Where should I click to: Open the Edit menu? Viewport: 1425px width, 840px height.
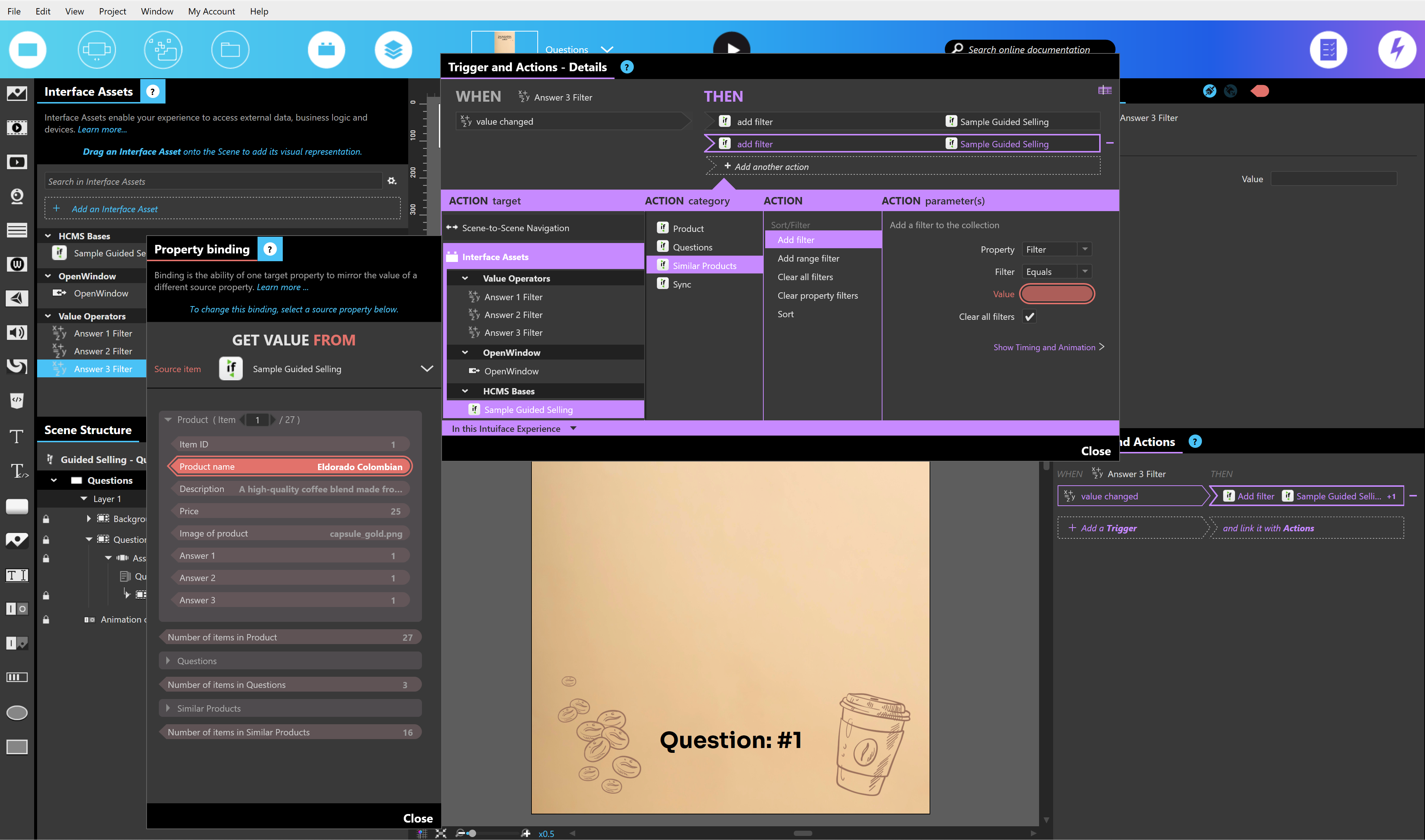pos(43,12)
